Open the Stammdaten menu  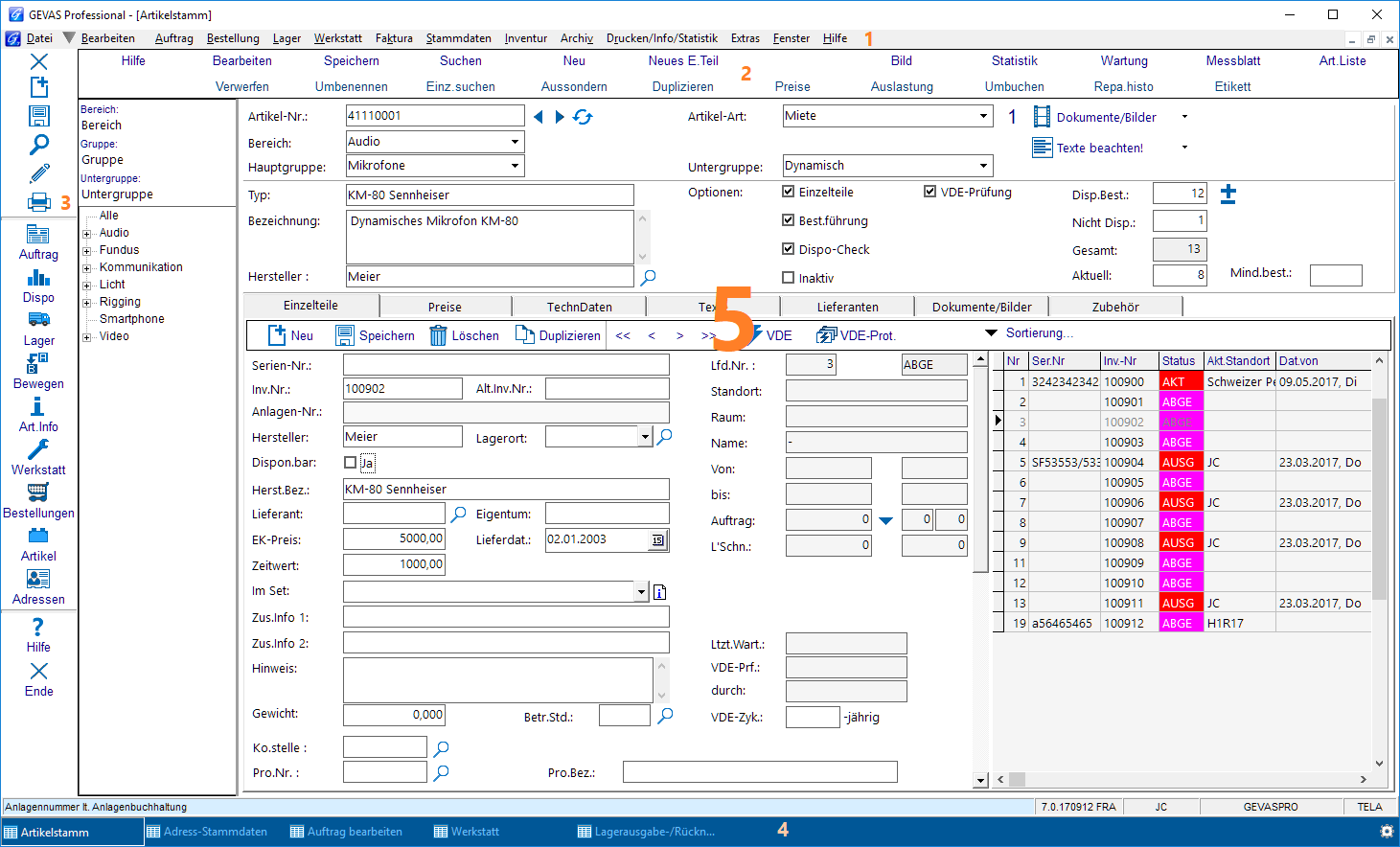[x=458, y=38]
